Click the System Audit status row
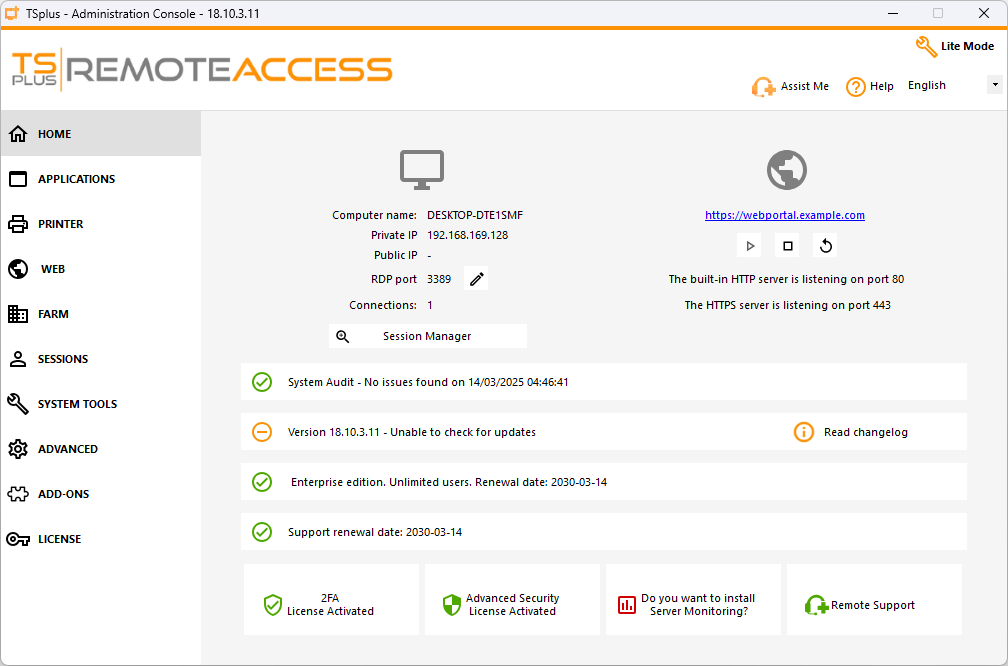The height and width of the screenshot is (666, 1008). pos(604,382)
